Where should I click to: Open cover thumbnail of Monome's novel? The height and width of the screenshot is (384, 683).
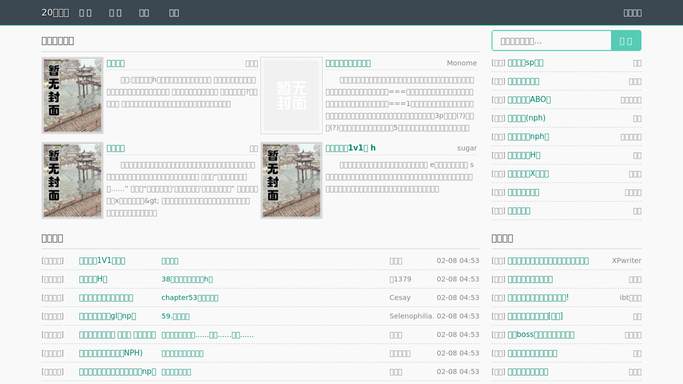coord(291,95)
